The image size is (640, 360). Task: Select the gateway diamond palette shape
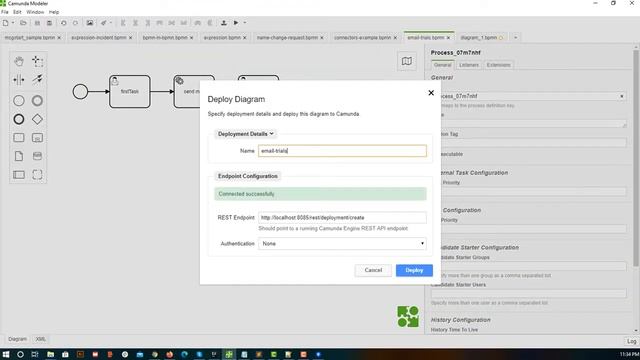tap(37, 119)
